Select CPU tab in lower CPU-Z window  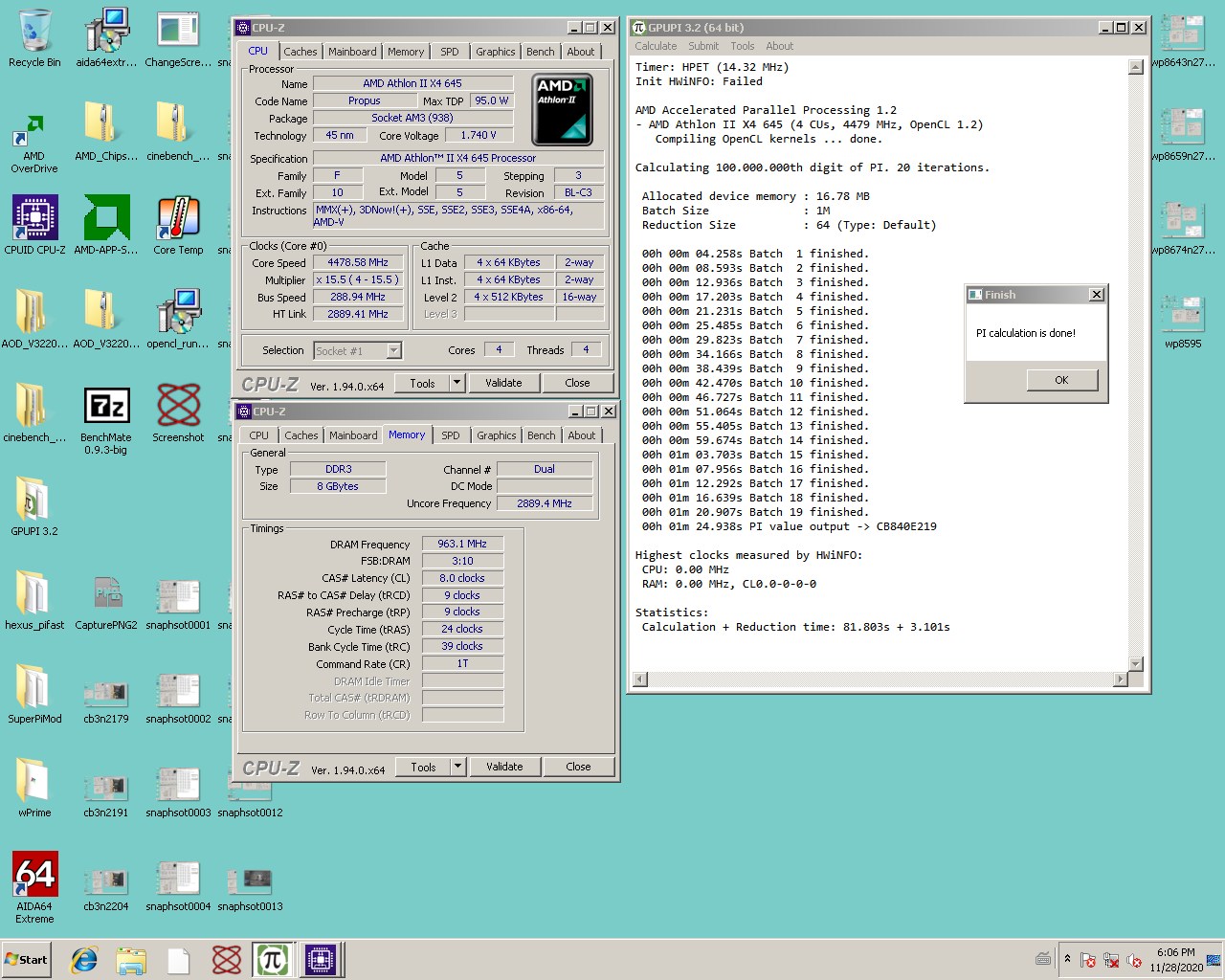(x=259, y=435)
